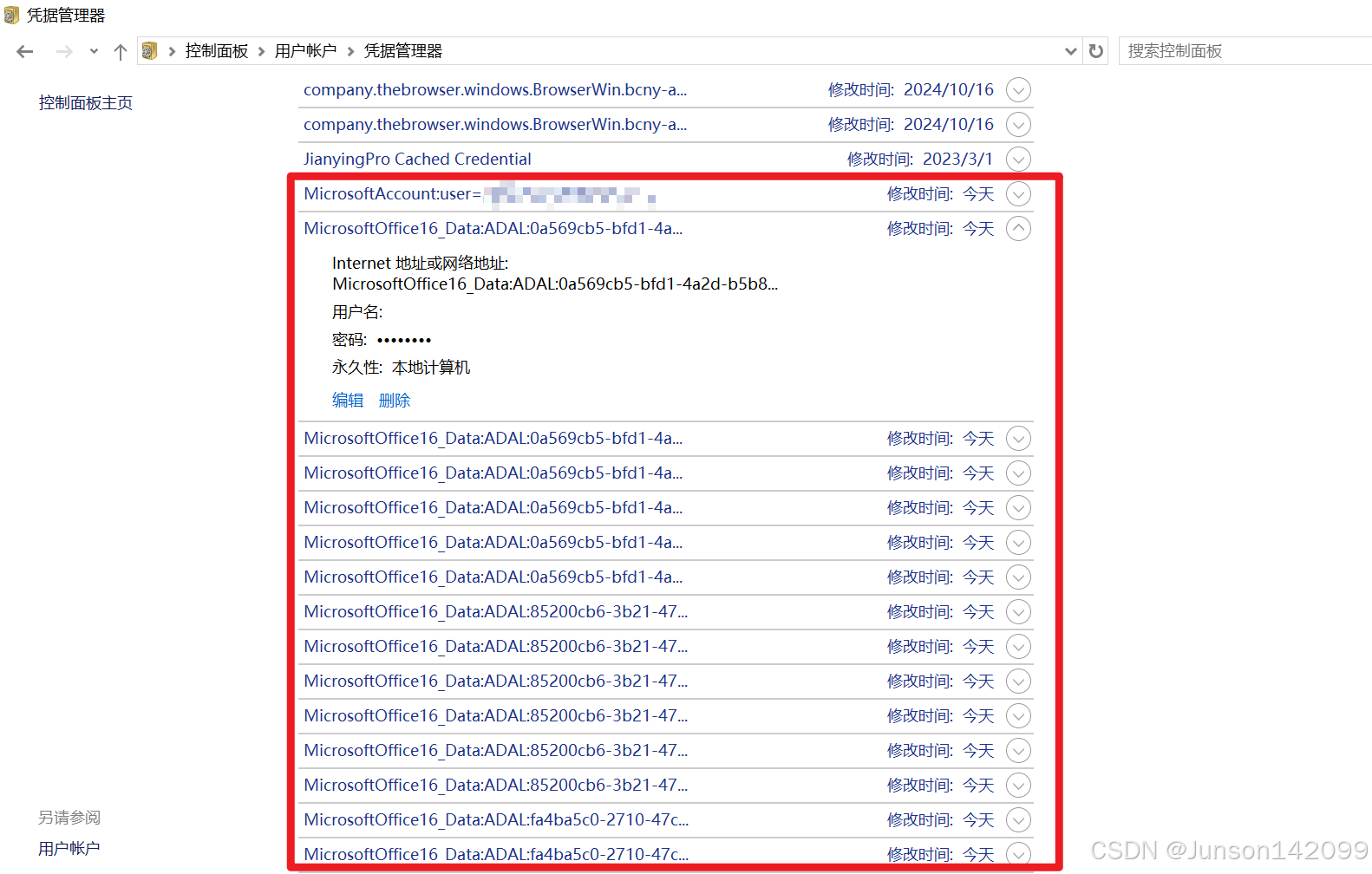Open JianyingPro Cached Credential entry

click(417, 160)
